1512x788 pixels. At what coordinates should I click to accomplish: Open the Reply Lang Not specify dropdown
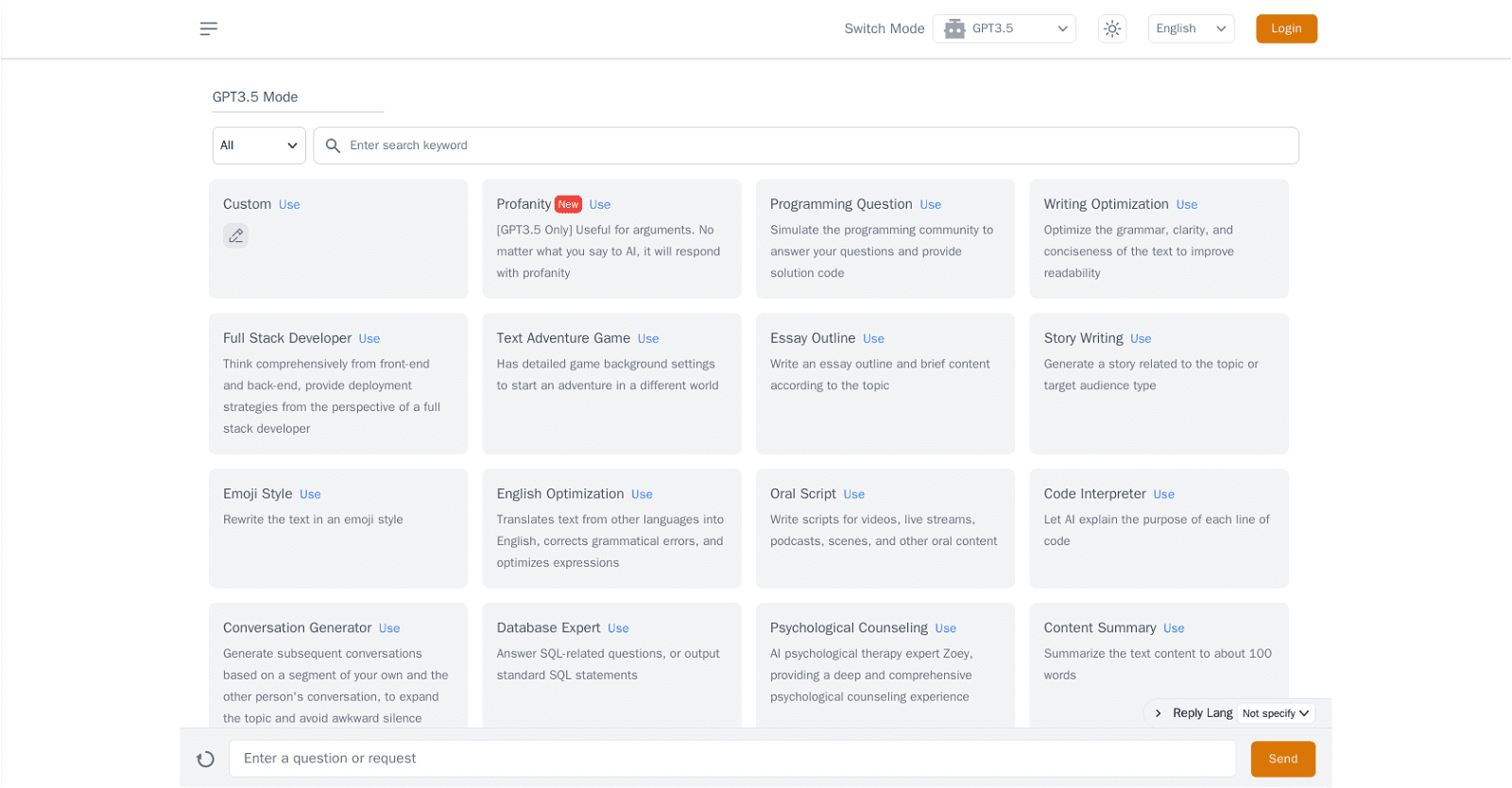1276,713
